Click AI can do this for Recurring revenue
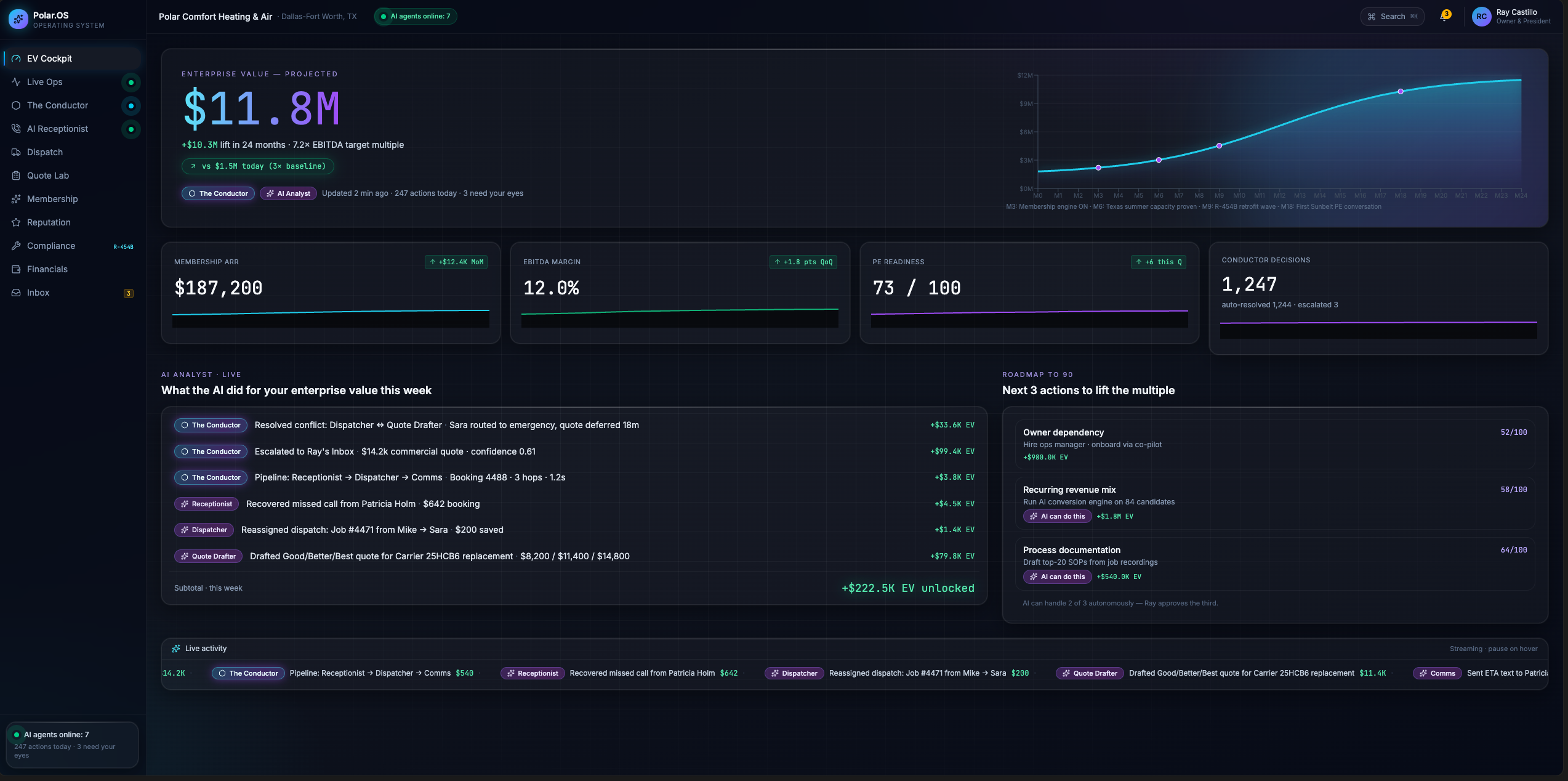Image resolution: width=1568 pixels, height=781 pixels. tap(1057, 516)
